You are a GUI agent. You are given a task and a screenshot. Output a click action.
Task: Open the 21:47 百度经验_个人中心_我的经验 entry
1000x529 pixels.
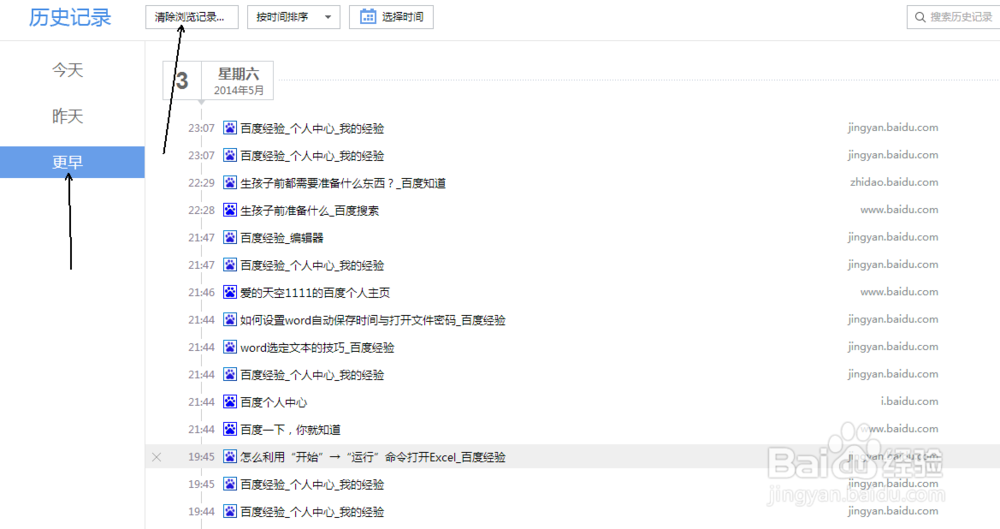(312, 265)
